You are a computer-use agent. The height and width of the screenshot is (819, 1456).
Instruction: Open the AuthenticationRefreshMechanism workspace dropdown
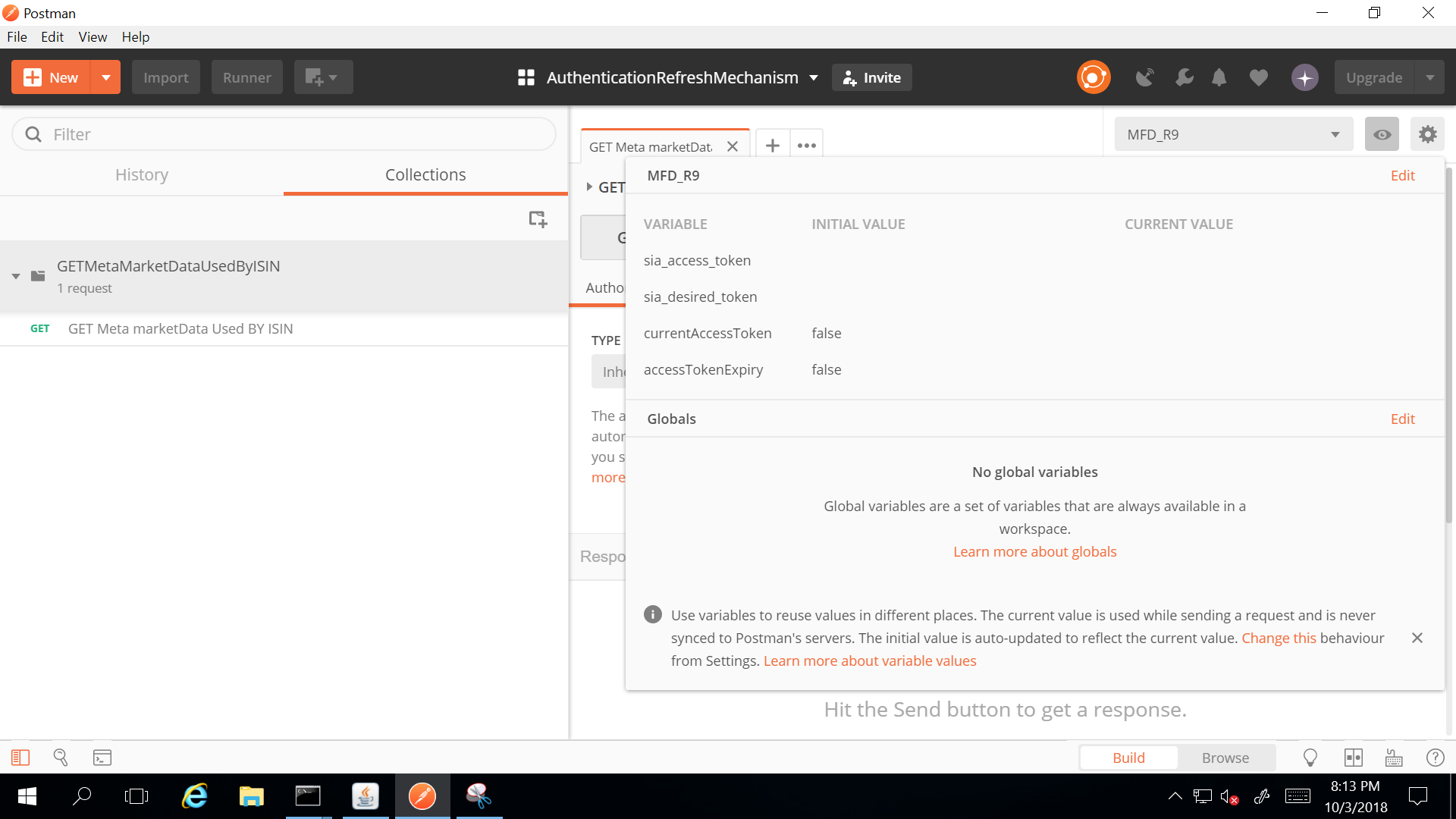coord(814,77)
